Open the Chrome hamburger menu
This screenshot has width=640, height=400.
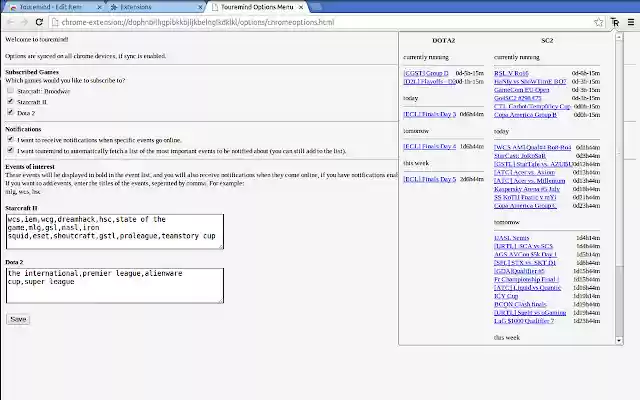point(631,22)
